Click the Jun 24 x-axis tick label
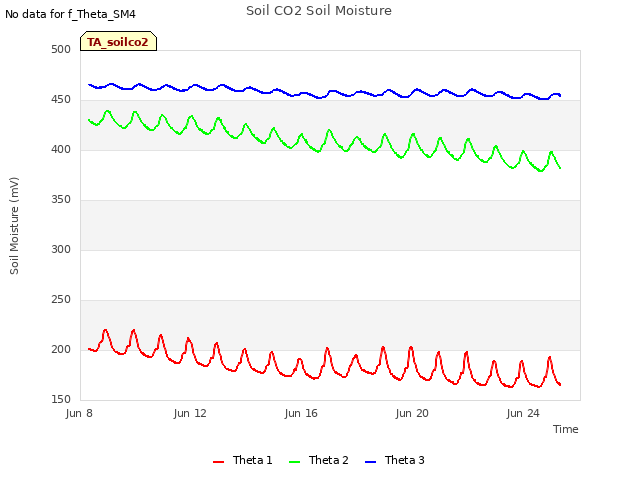Screen dimensions: 640x480 [x=523, y=413]
